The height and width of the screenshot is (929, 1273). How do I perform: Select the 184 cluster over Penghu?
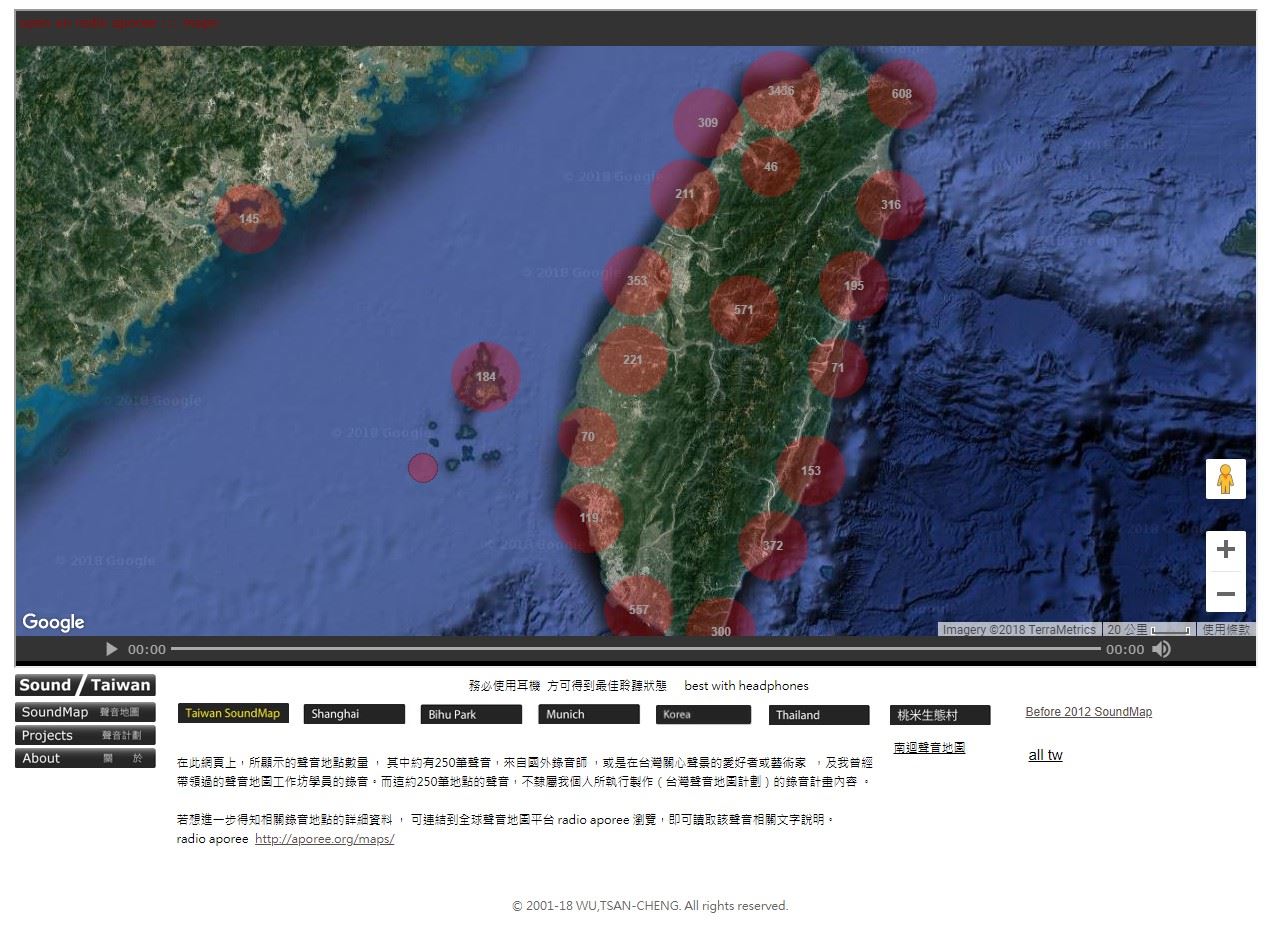point(485,377)
